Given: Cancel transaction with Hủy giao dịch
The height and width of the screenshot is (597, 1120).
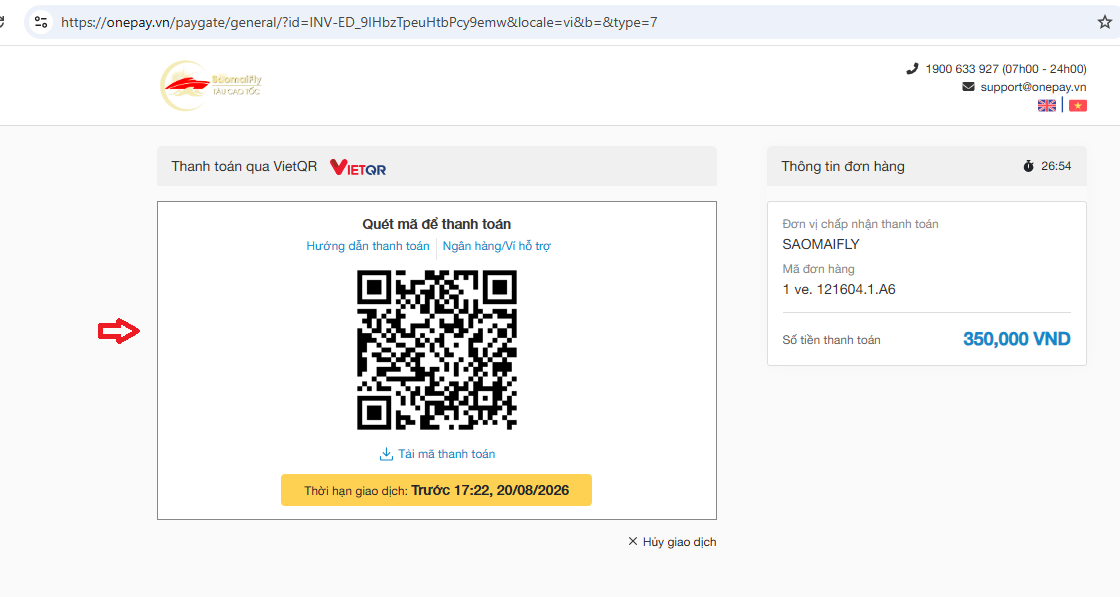Looking at the screenshot, I should tap(679, 542).
